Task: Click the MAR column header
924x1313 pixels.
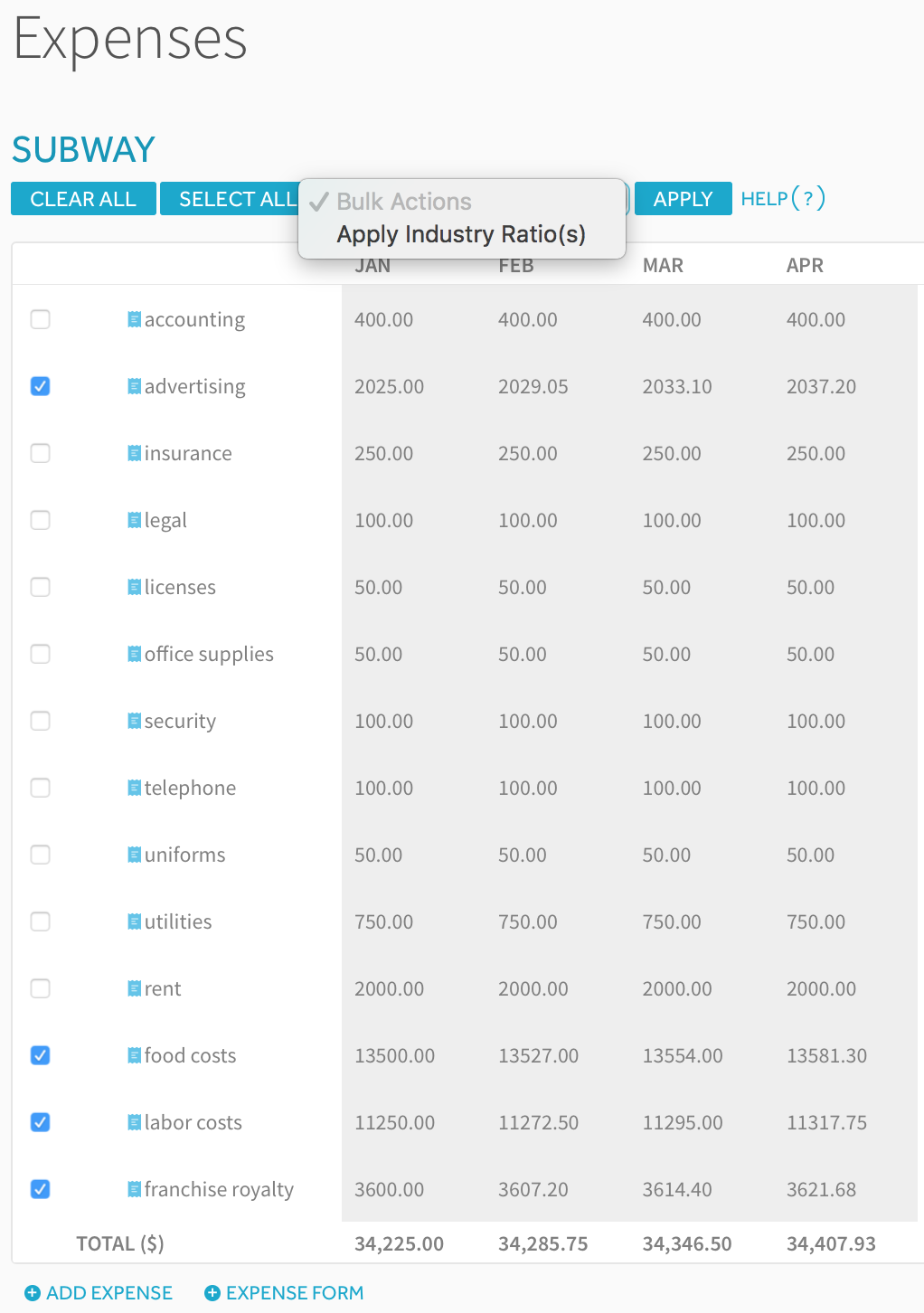Action: click(663, 266)
